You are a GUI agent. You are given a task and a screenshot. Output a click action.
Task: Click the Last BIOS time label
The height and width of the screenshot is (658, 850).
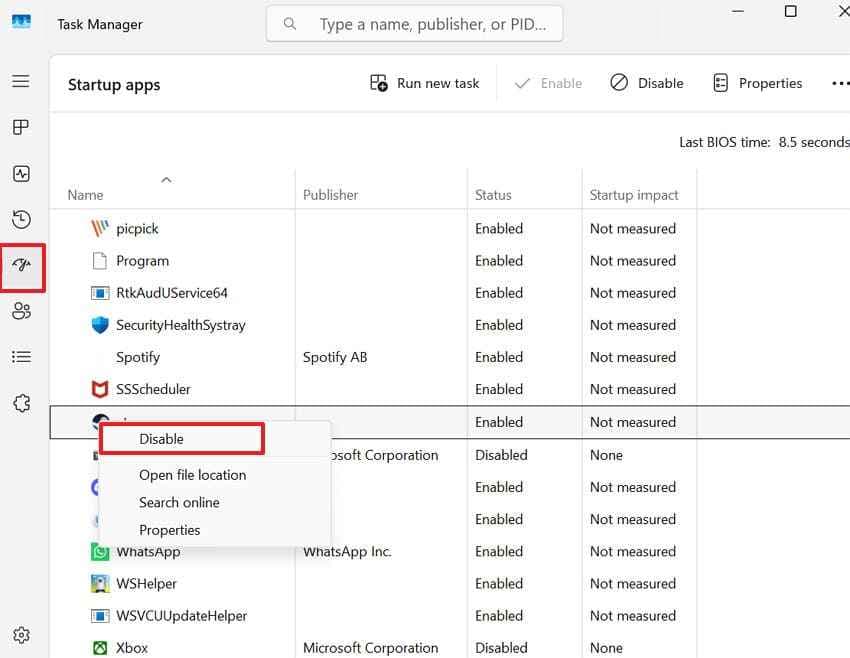click(724, 143)
